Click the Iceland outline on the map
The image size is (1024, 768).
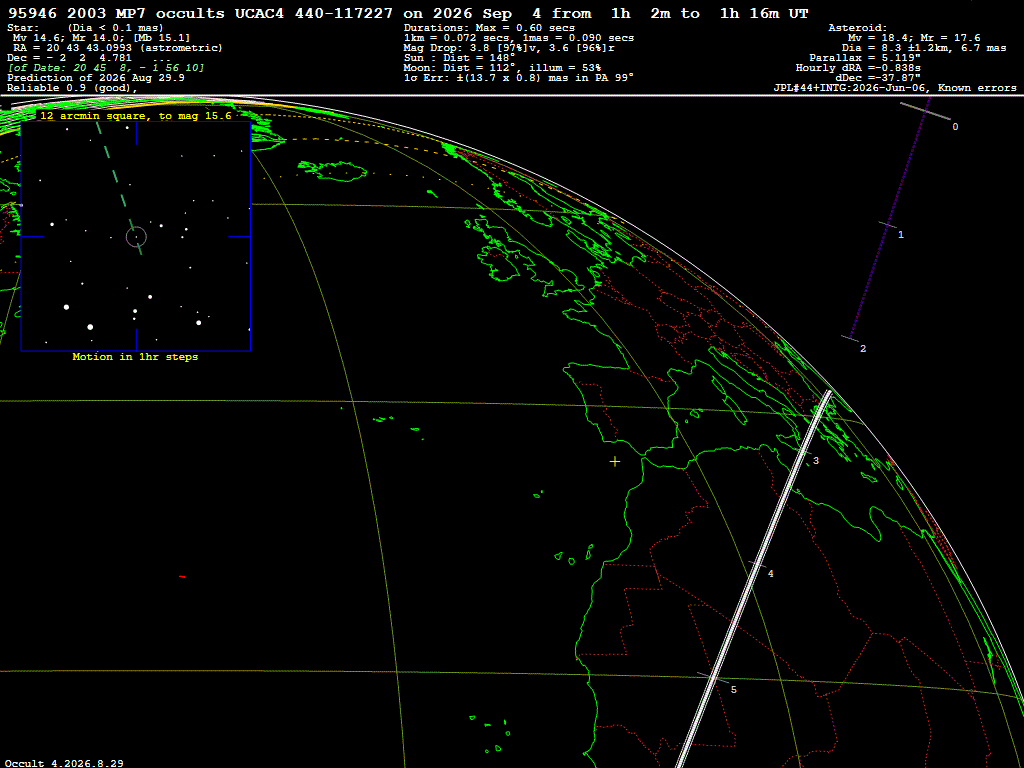pyautogui.click(x=332, y=171)
